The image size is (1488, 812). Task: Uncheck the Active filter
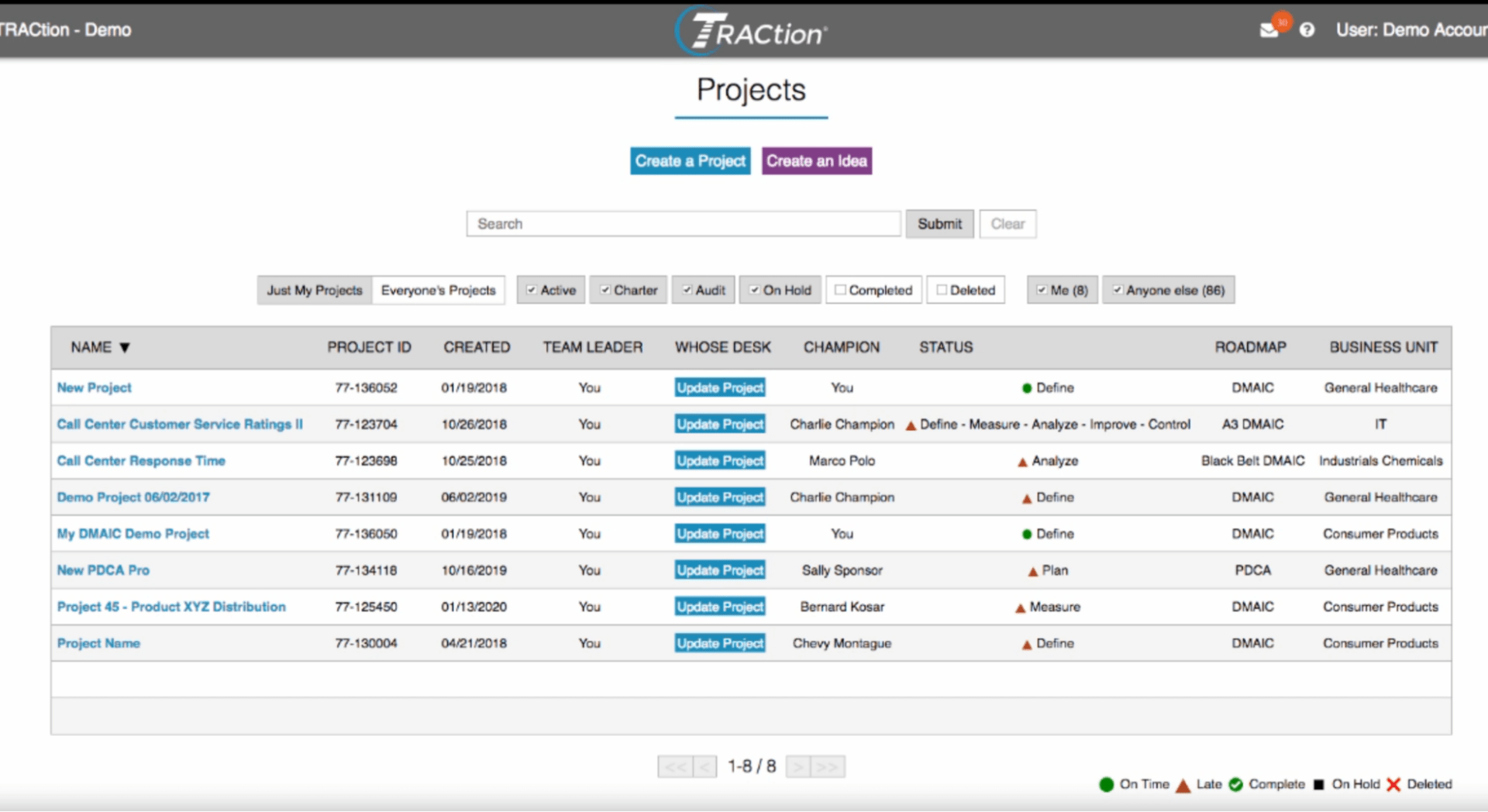530,289
